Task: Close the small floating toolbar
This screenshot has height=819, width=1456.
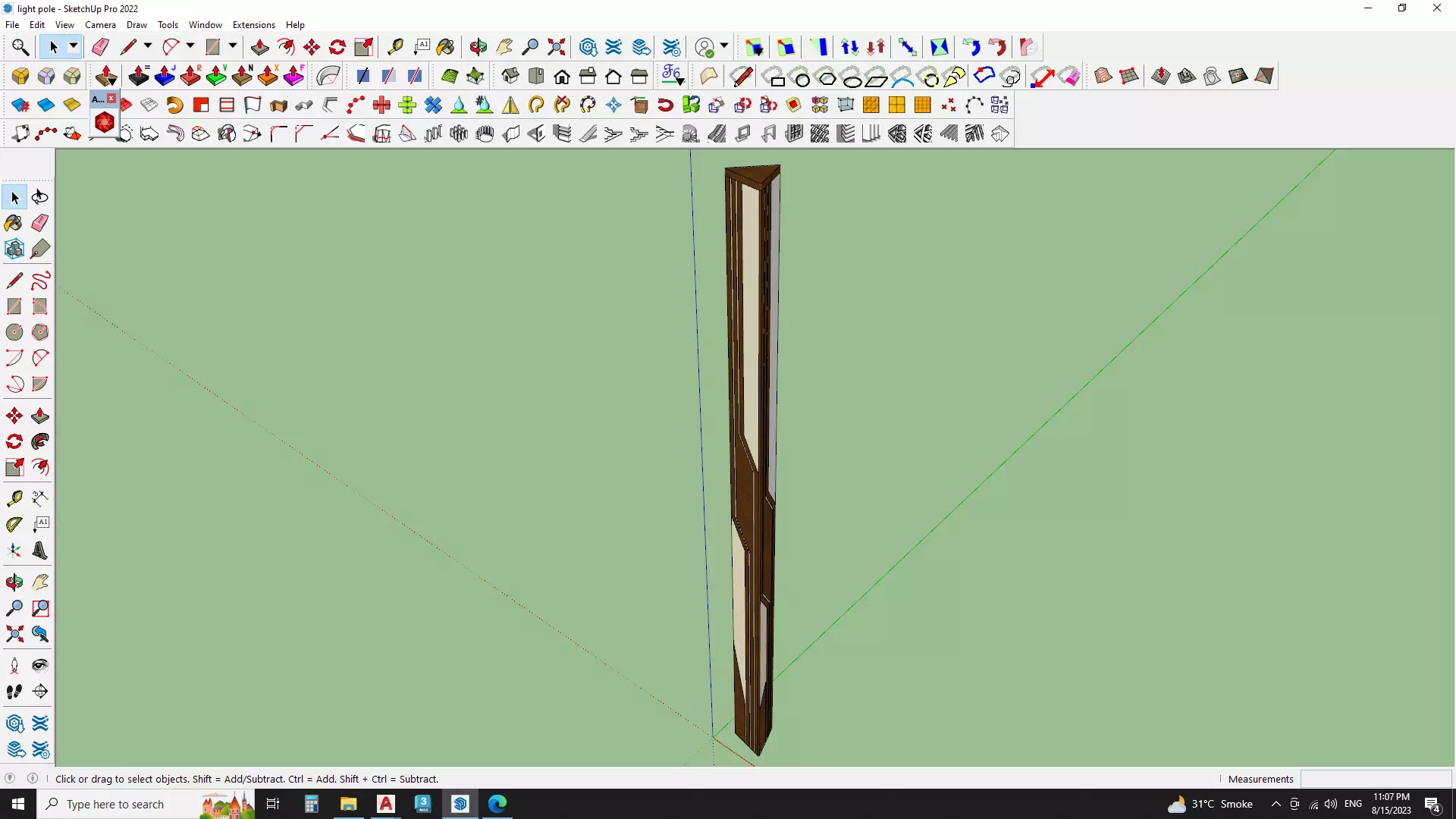Action: [x=111, y=99]
